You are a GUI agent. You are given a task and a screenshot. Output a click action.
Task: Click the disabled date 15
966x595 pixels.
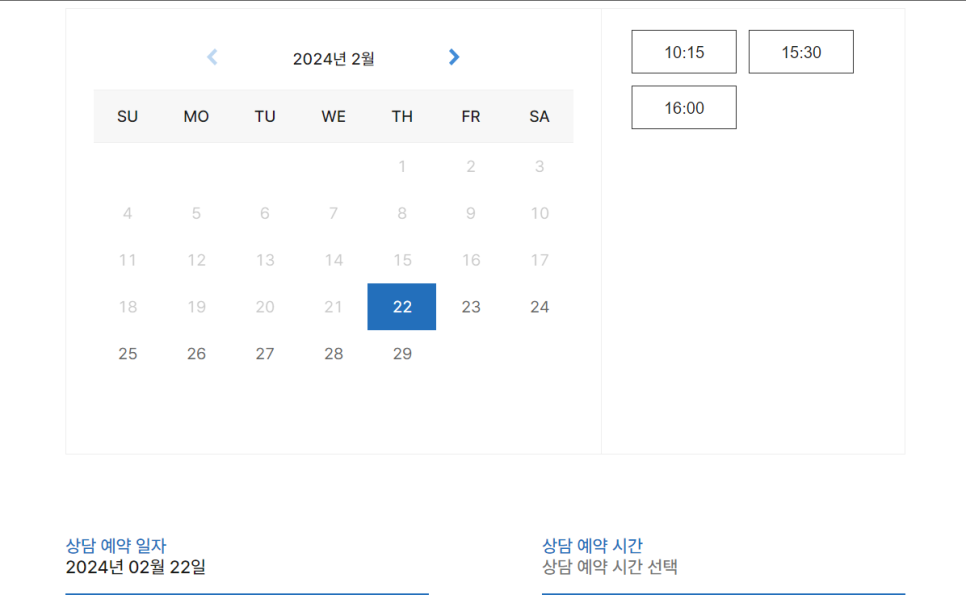pyautogui.click(x=402, y=260)
